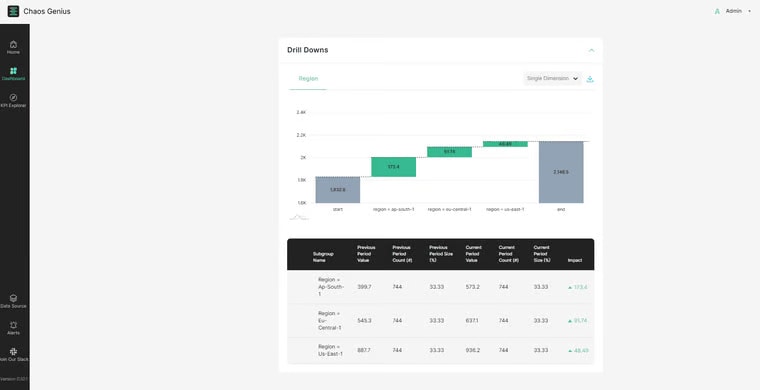Click the start bar in waterfall chart
The height and width of the screenshot is (390, 760).
click(338, 190)
